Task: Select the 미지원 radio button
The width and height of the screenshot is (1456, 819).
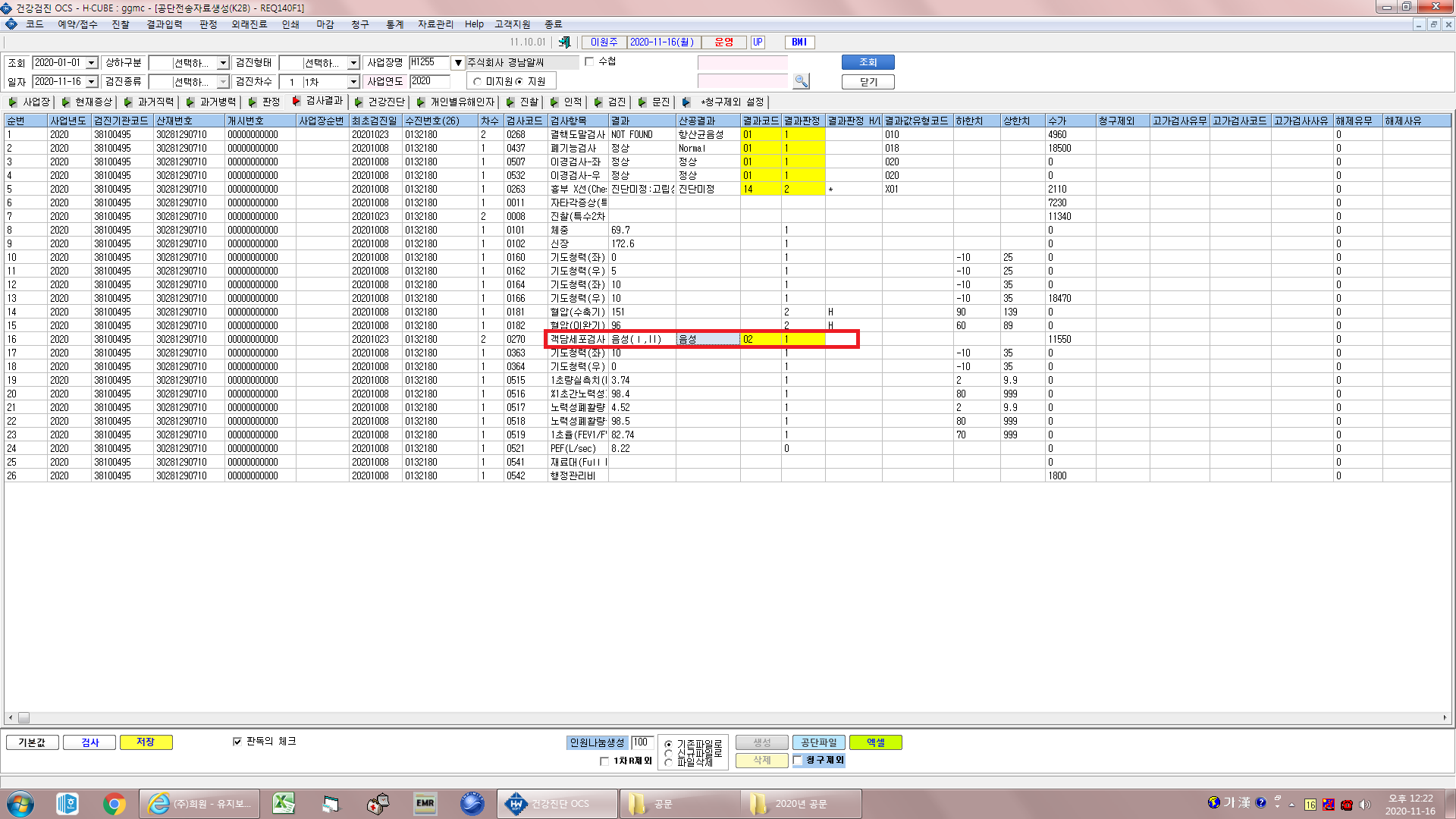Action: (477, 82)
